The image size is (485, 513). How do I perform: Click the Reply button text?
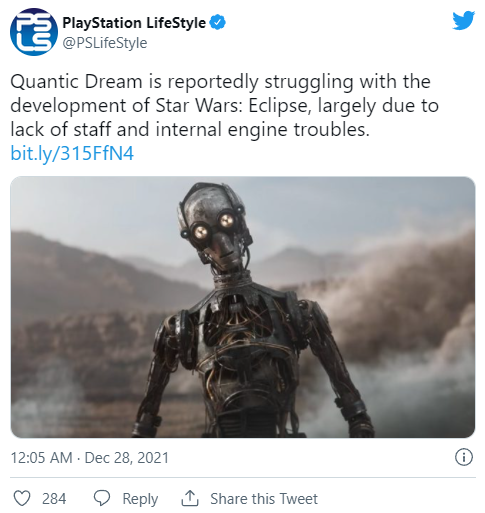click(140, 499)
